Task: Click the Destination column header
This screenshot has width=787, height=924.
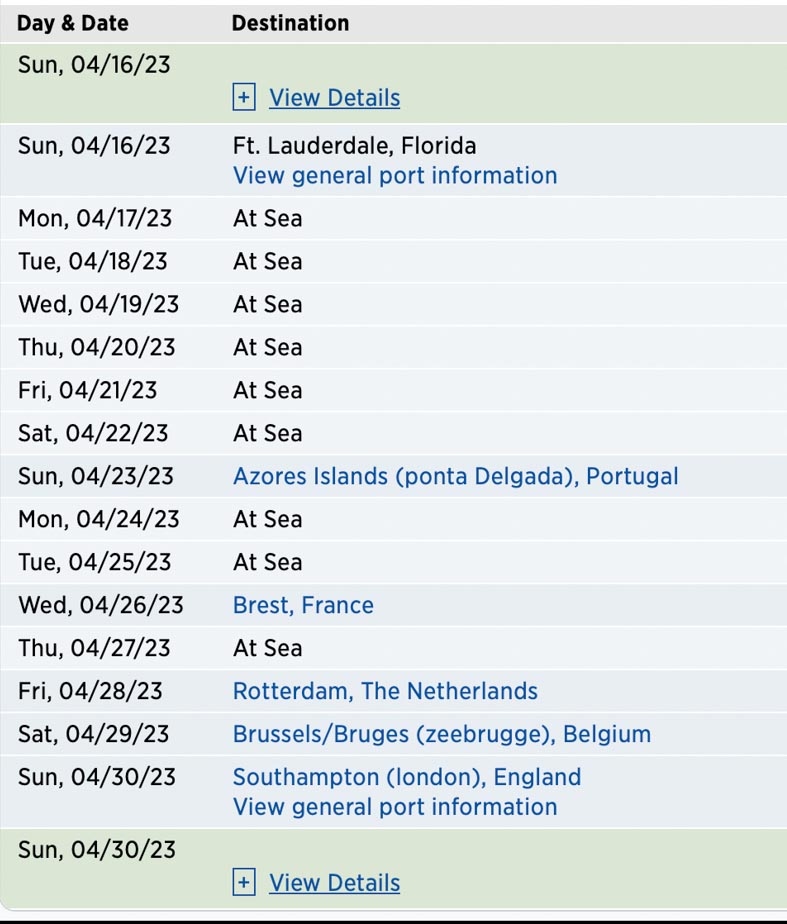Action: pyautogui.click(x=290, y=23)
